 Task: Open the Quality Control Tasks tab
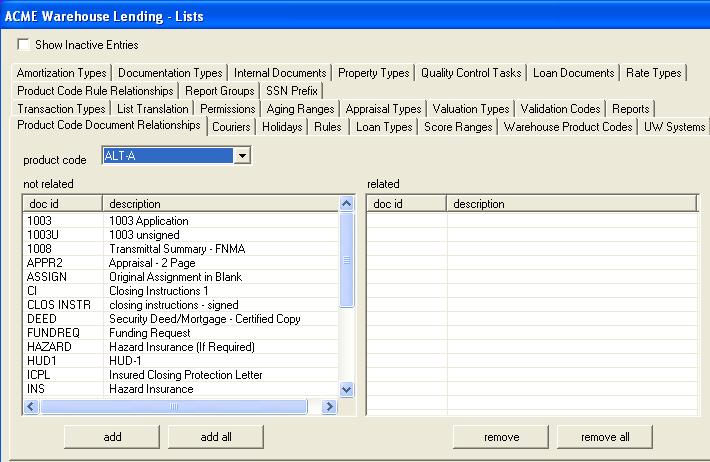tap(471, 73)
